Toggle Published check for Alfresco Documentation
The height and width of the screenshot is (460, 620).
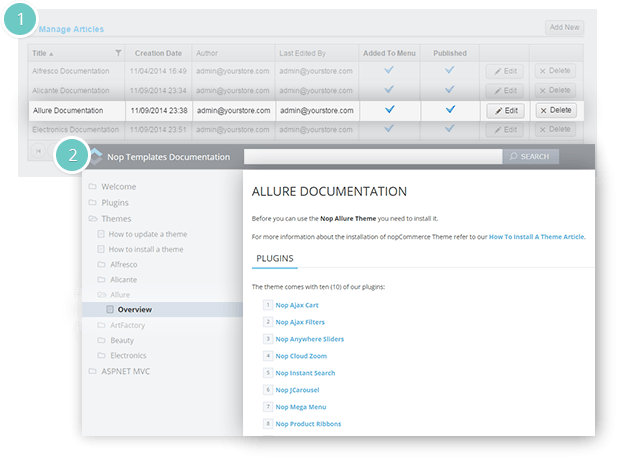[450, 70]
